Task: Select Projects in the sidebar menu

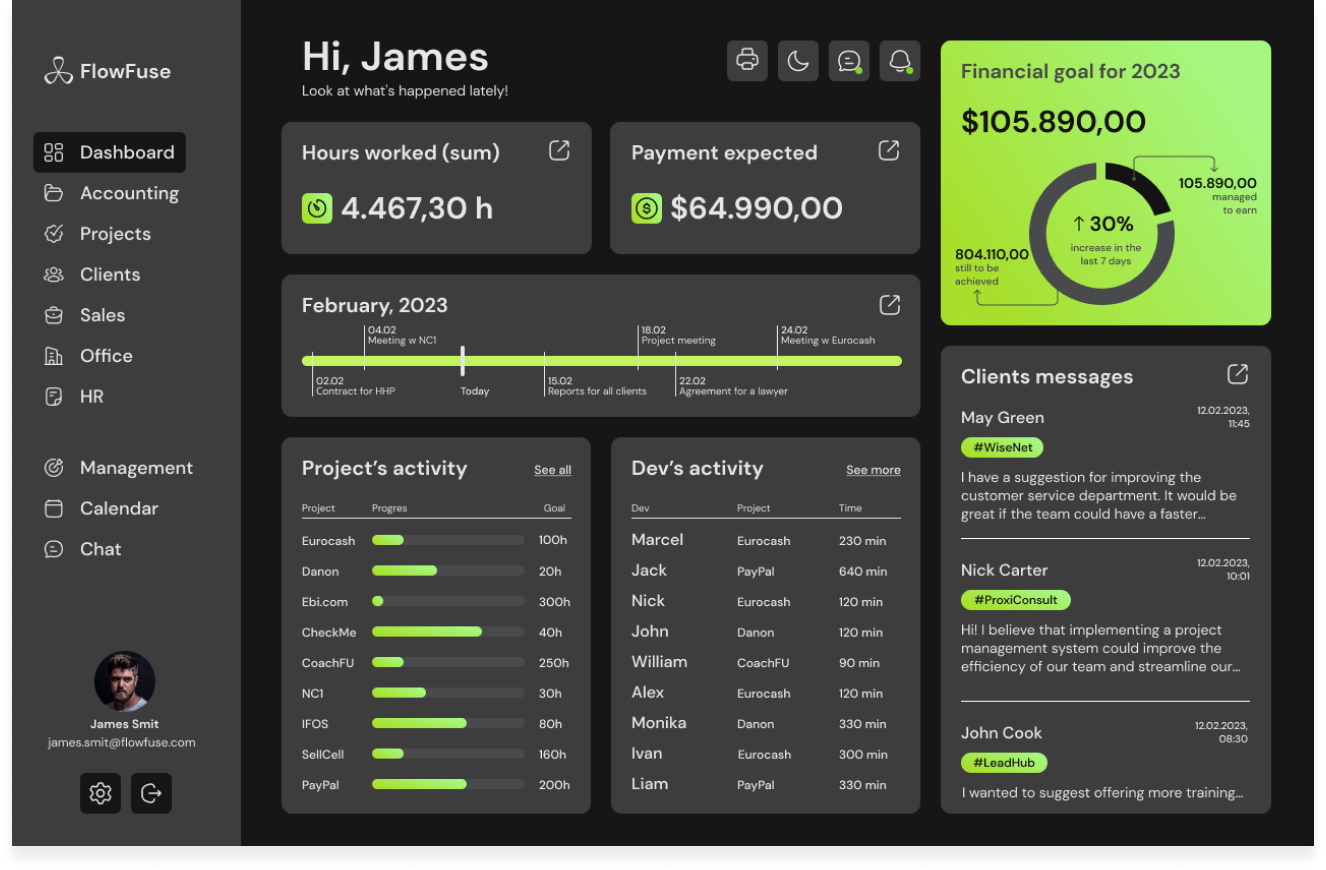Action: pyautogui.click(x=114, y=234)
